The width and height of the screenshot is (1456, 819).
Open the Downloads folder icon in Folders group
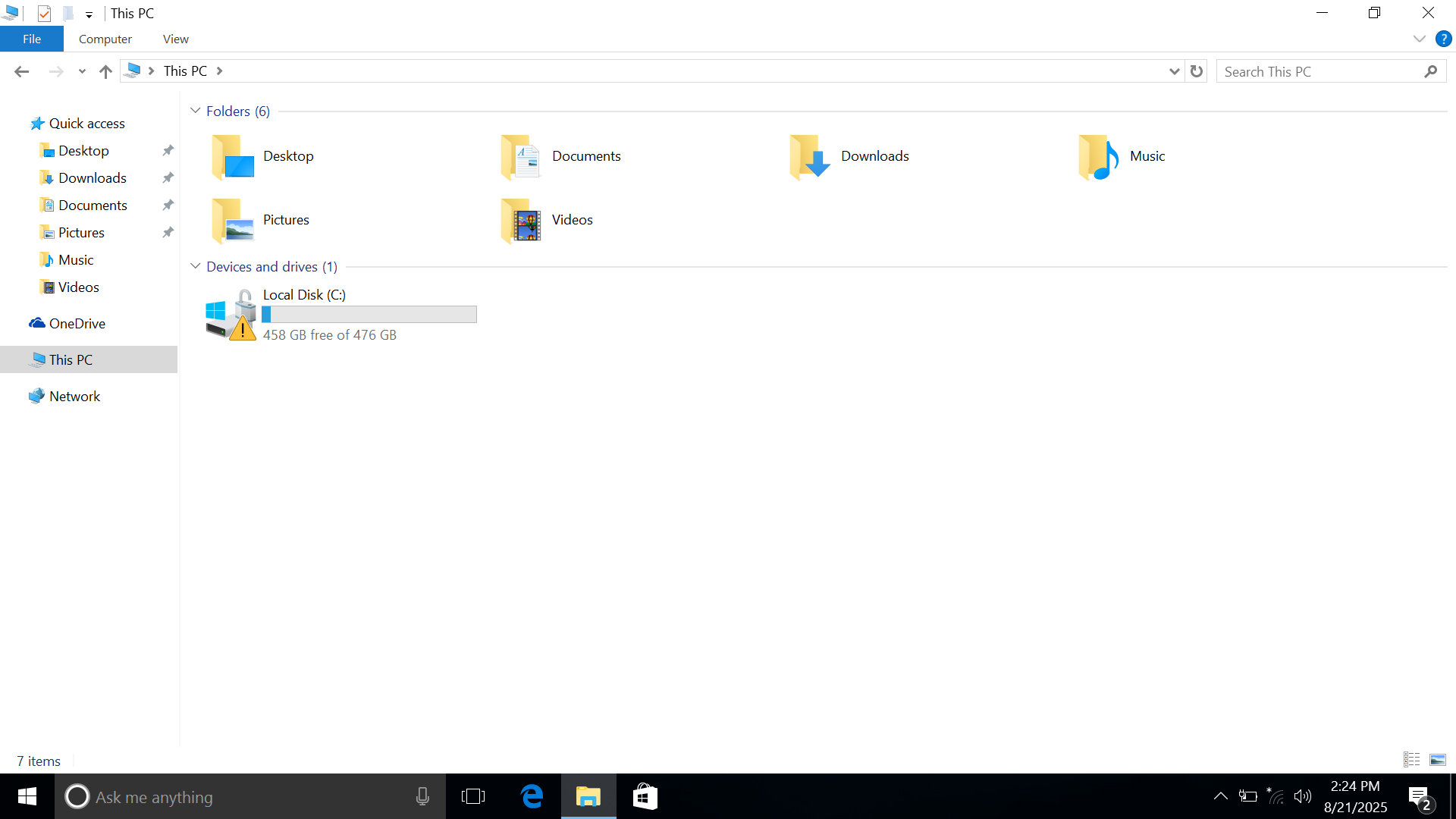pyautogui.click(x=810, y=157)
